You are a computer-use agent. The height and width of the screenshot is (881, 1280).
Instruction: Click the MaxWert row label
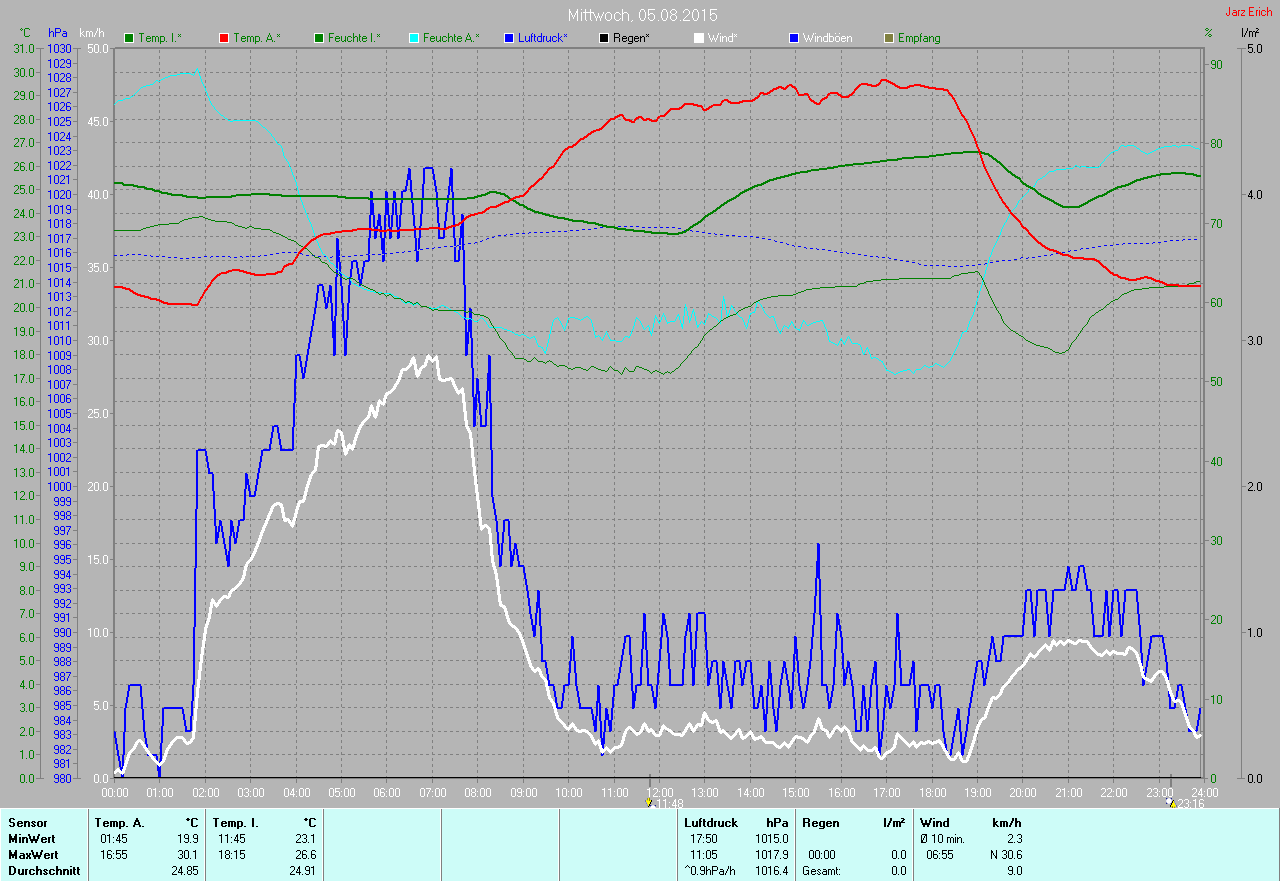(32, 855)
